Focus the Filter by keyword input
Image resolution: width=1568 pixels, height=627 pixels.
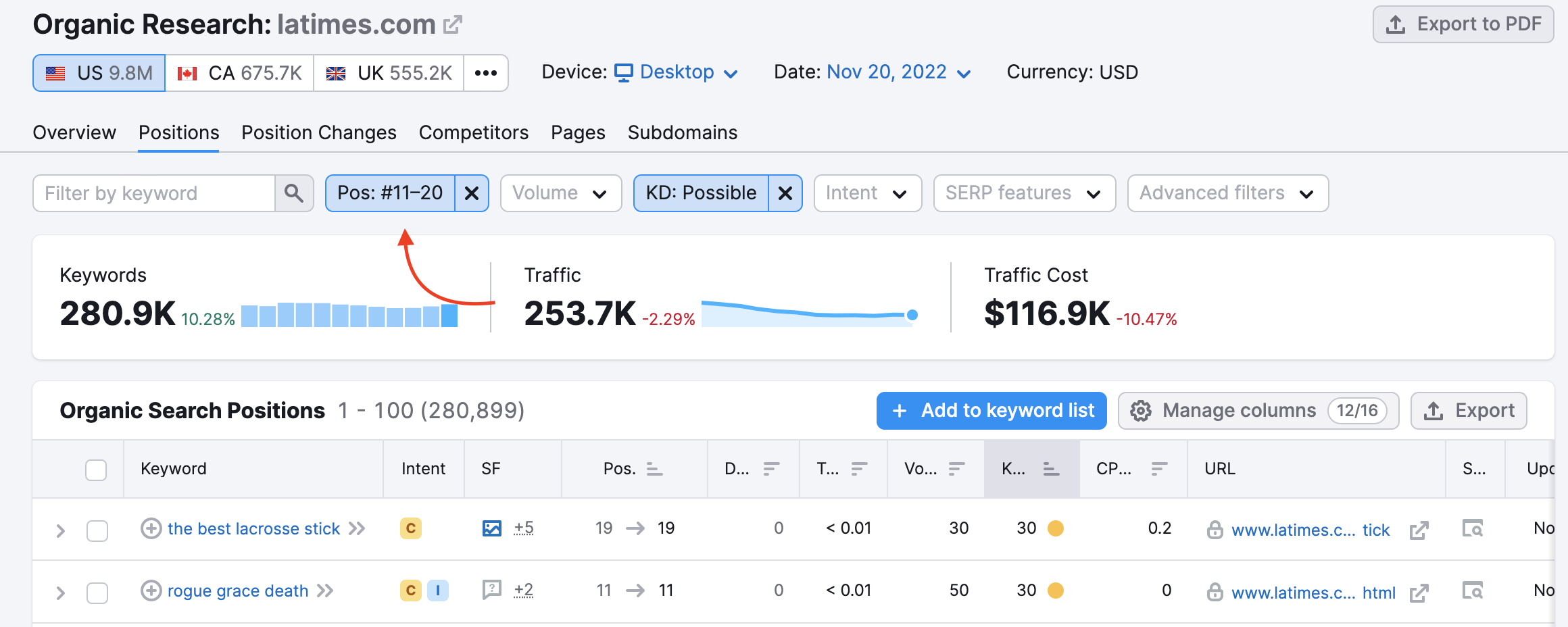click(x=154, y=193)
